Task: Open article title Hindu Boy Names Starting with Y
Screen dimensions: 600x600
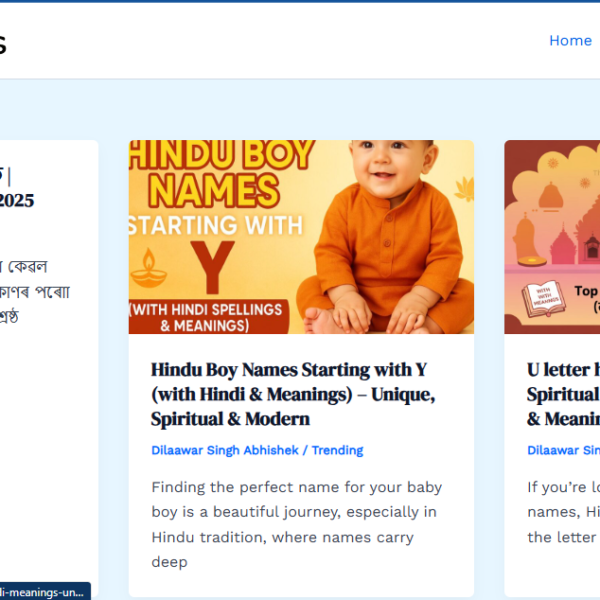Action: pyautogui.click(x=293, y=394)
